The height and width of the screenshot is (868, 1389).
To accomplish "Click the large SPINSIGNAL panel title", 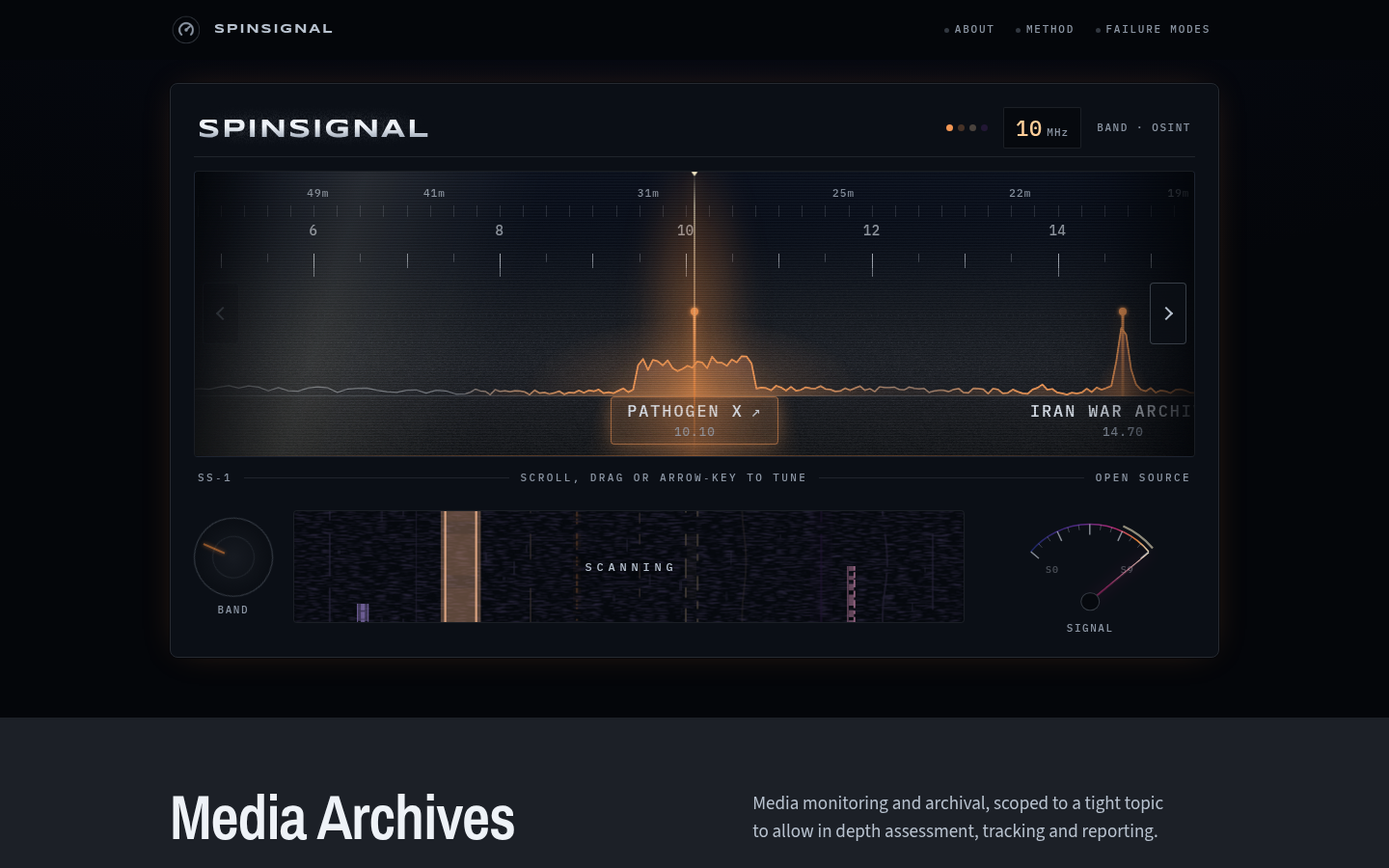I will pos(313,128).
